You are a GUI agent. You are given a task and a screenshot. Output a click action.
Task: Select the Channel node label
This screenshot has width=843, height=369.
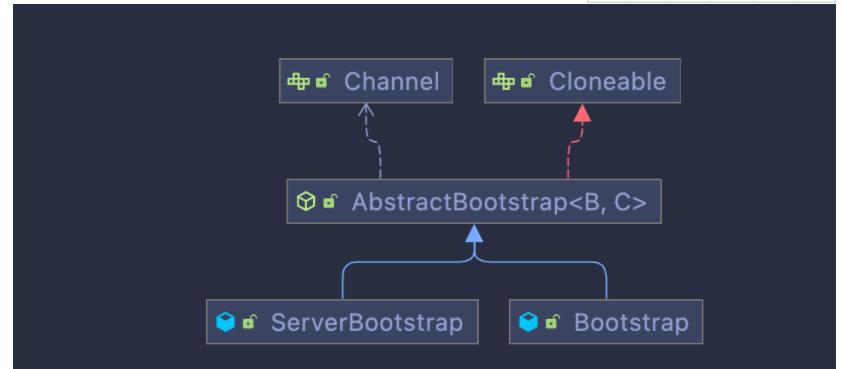click(x=391, y=82)
